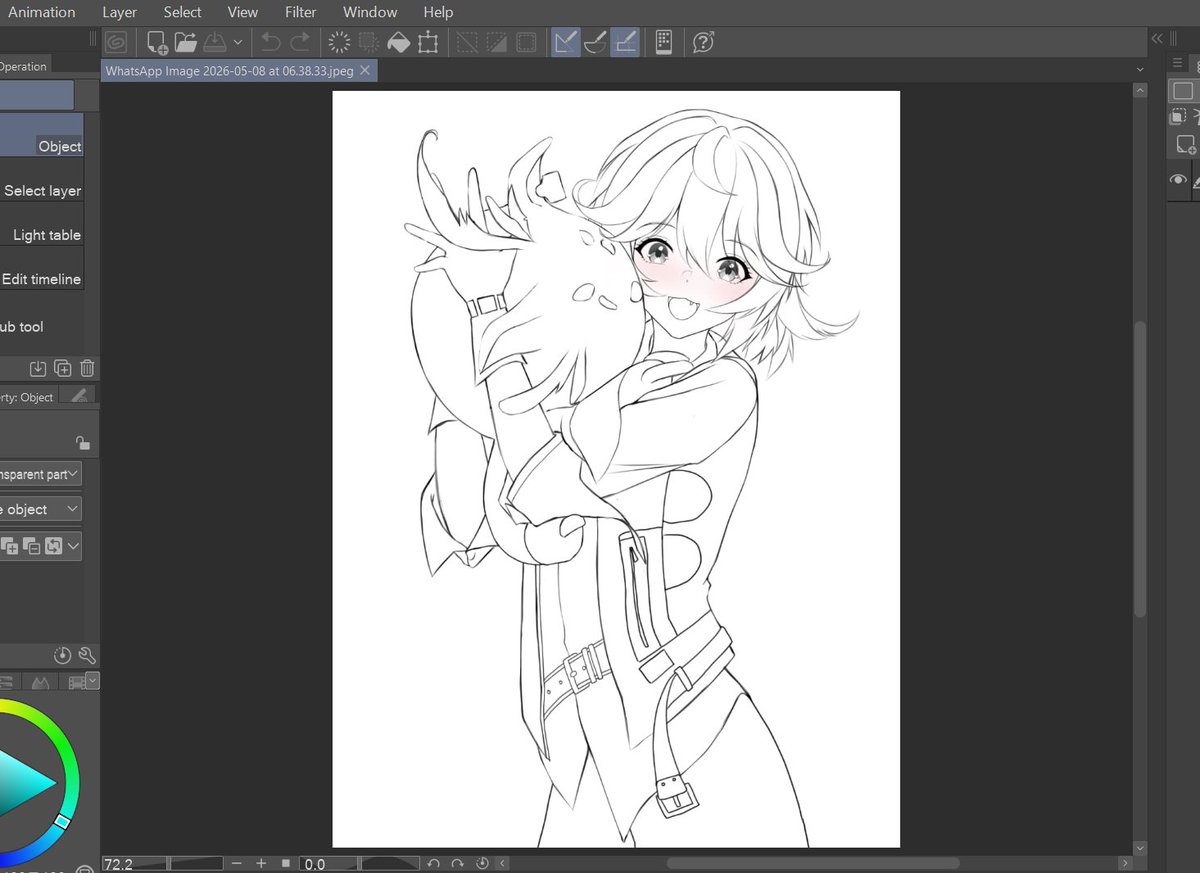The width and height of the screenshot is (1200, 873).
Task: Open the Layer menu
Action: click(x=119, y=12)
